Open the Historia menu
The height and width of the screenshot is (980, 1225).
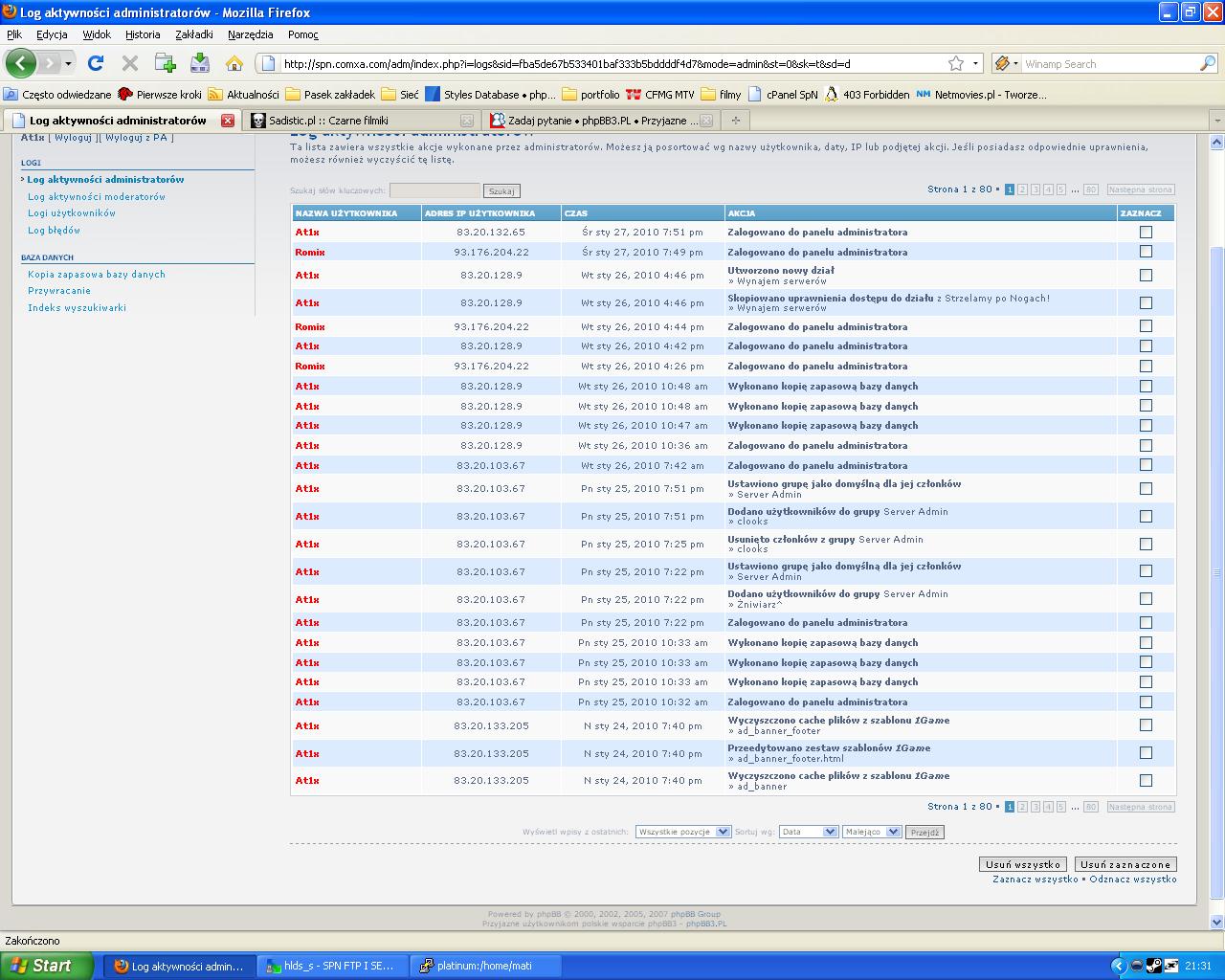click(x=143, y=34)
